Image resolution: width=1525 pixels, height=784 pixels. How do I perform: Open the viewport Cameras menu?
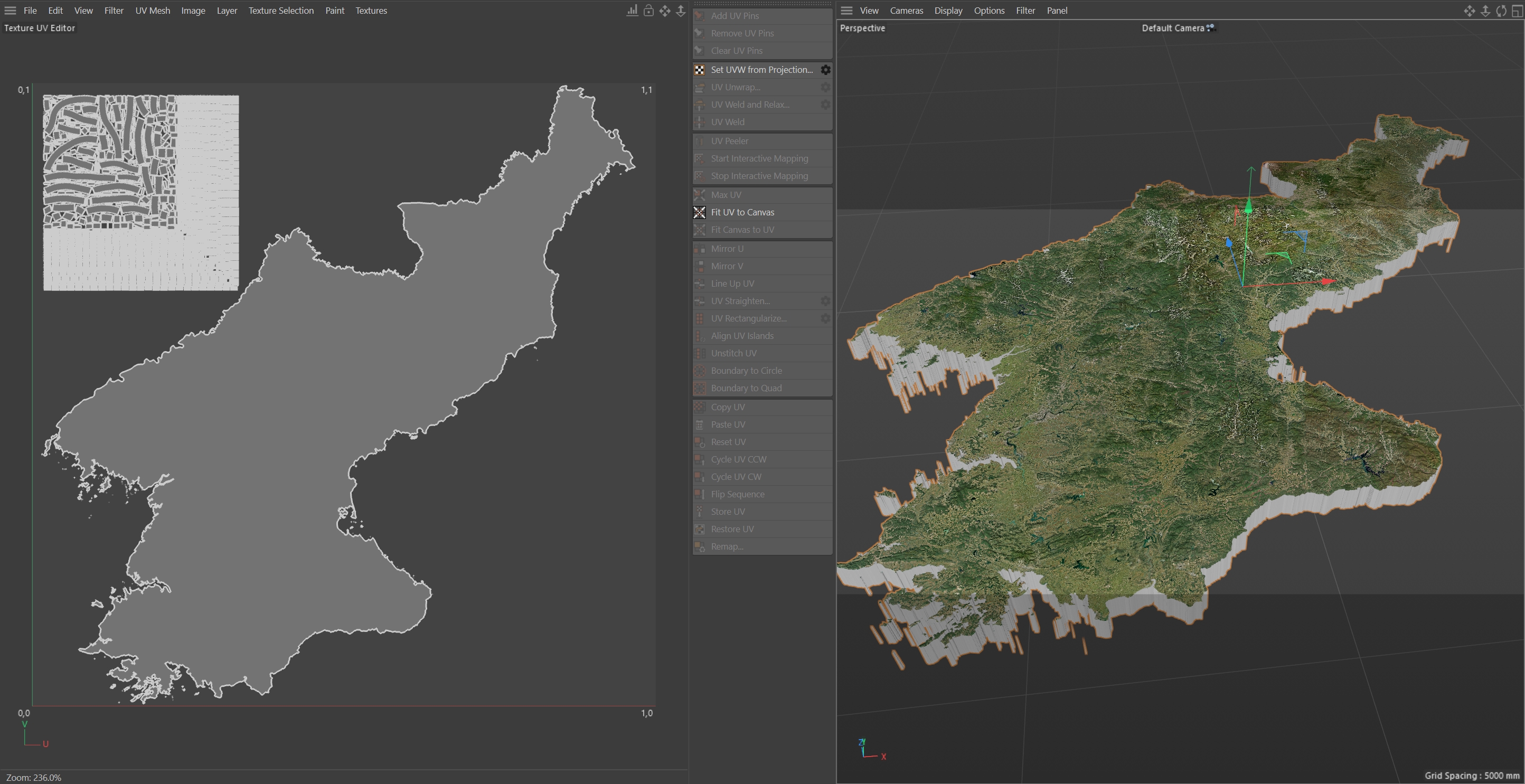click(x=906, y=11)
